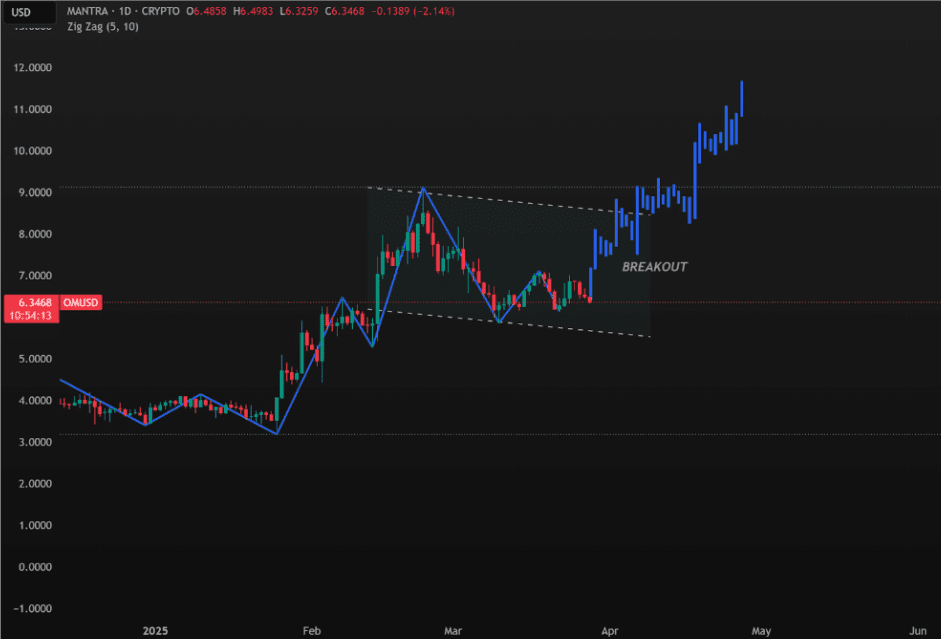
Task: Click the close value 6.3468
Action: pyautogui.click(x=348, y=11)
